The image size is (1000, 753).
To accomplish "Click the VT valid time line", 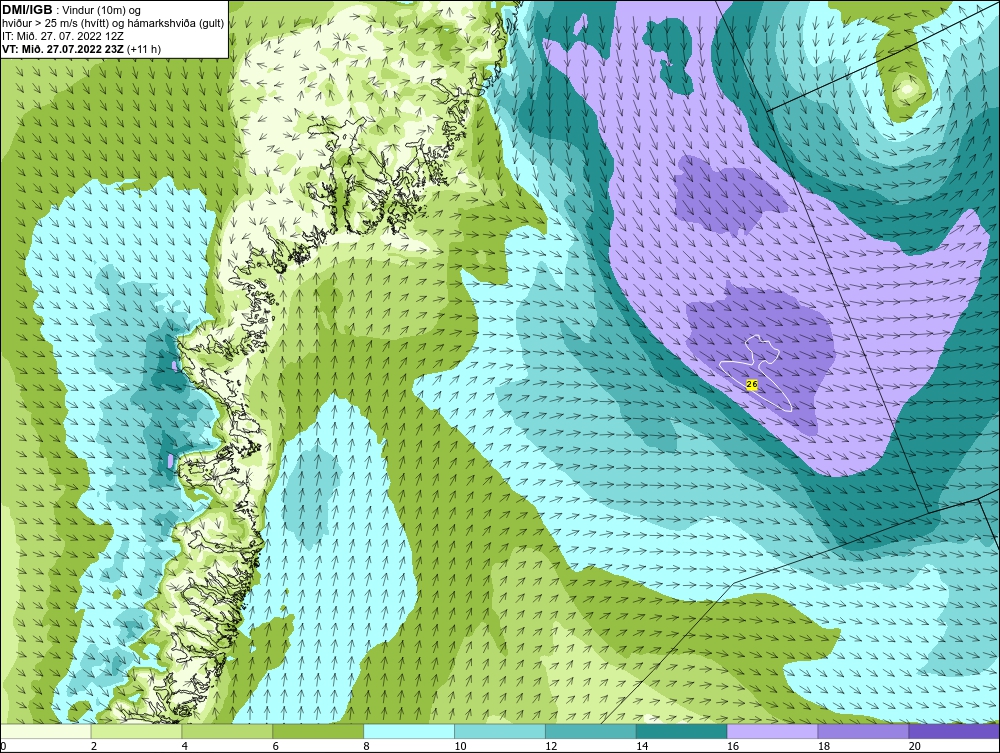I will pyautogui.click(x=82, y=48).
